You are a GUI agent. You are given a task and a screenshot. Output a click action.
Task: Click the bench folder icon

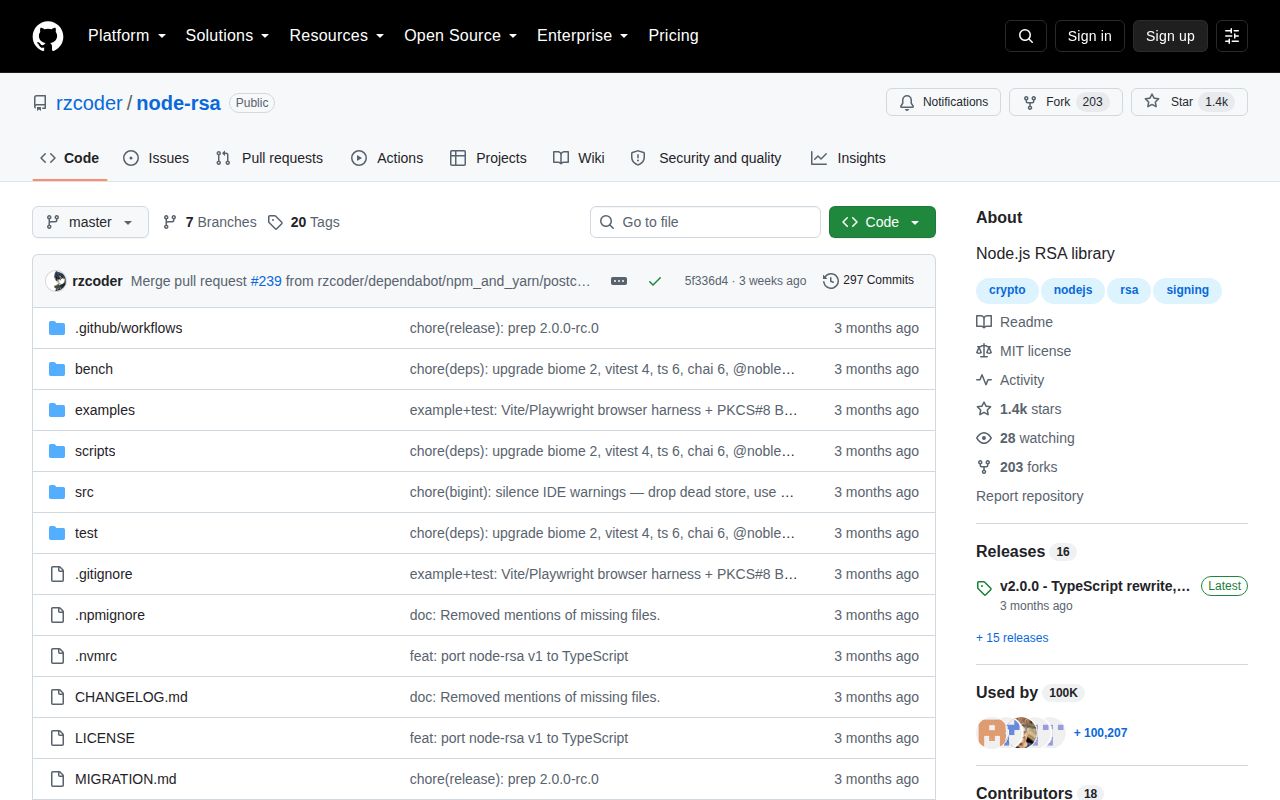57,369
